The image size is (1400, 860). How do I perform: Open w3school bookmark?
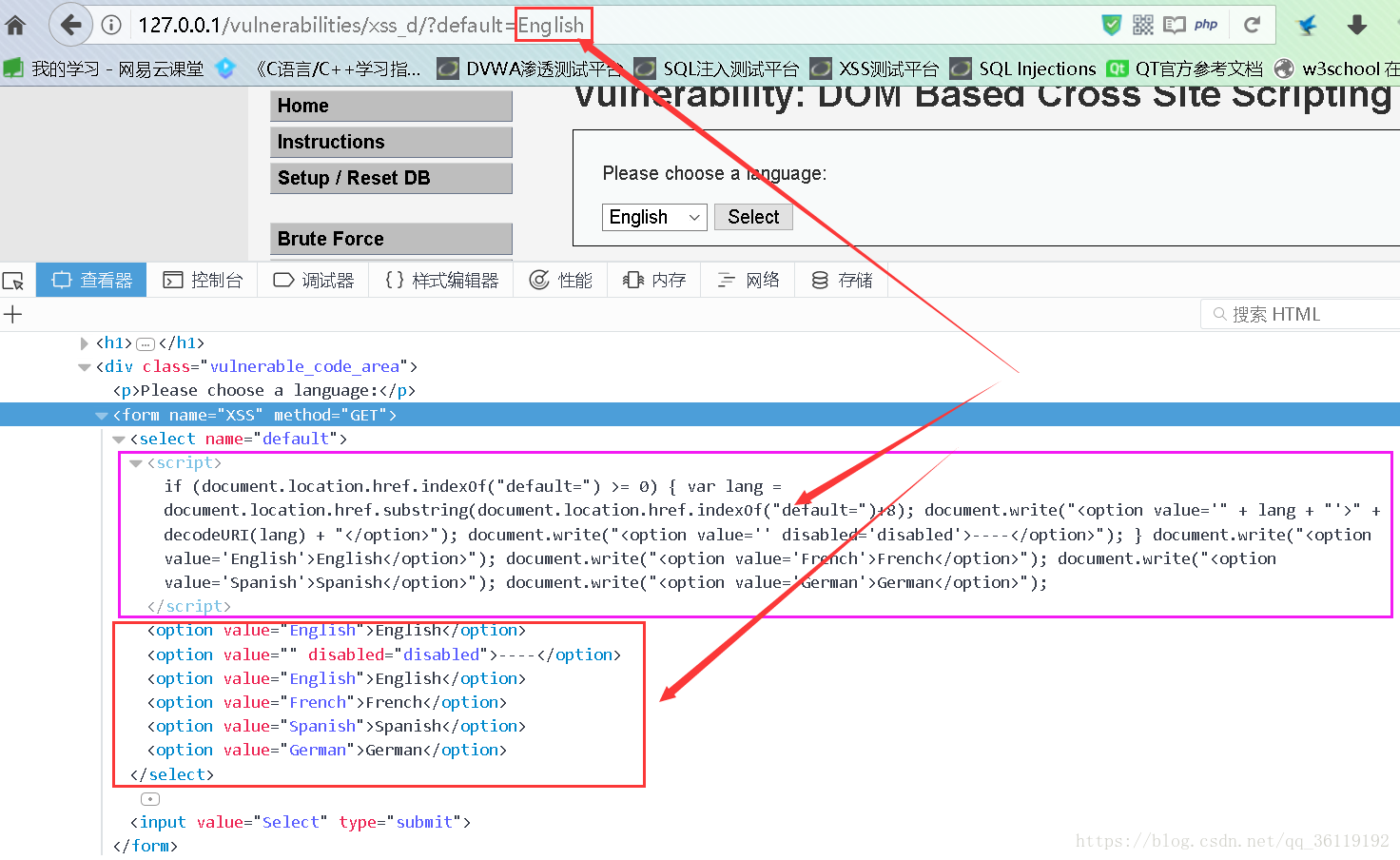pyautogui.click(x=1337, y=68)
